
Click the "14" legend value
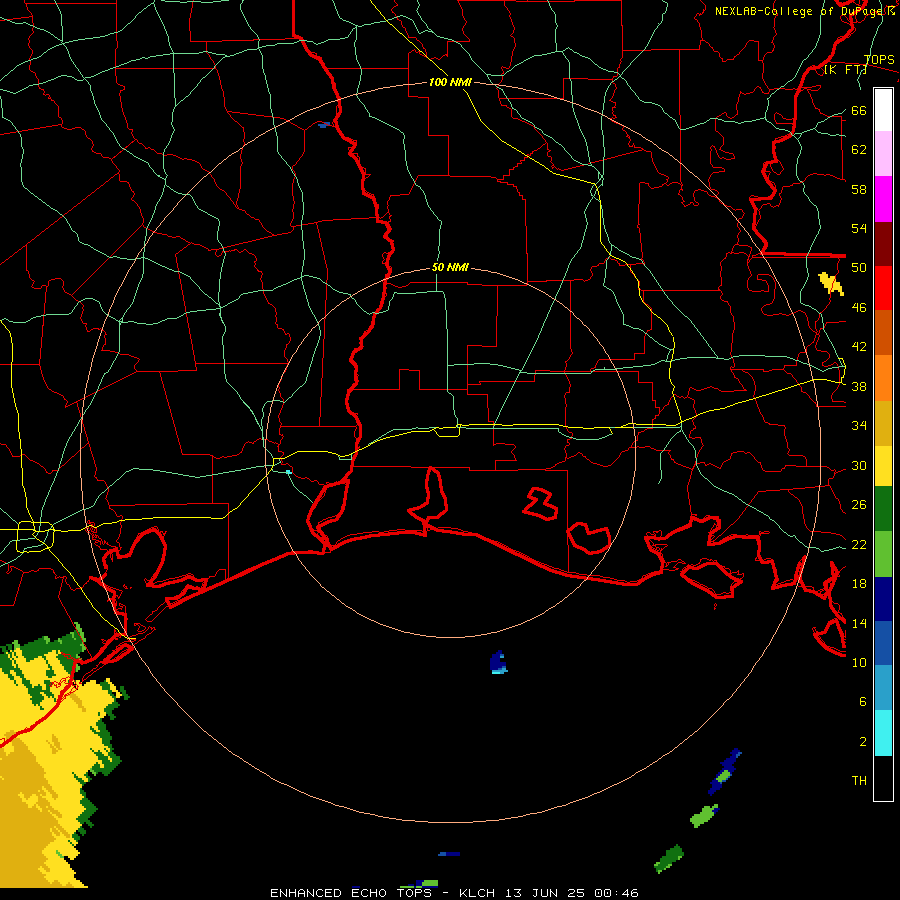tap(859, 623)
